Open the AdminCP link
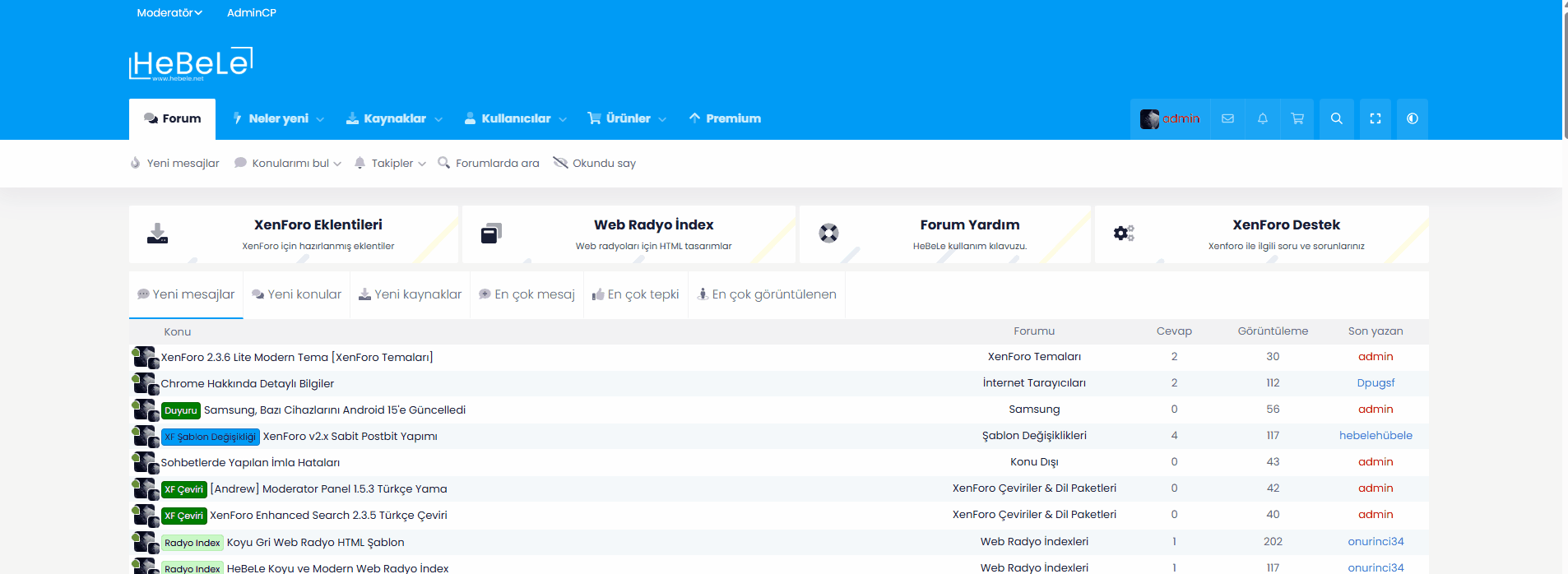This screenshot has width=1568, height=574. point(252,12)
